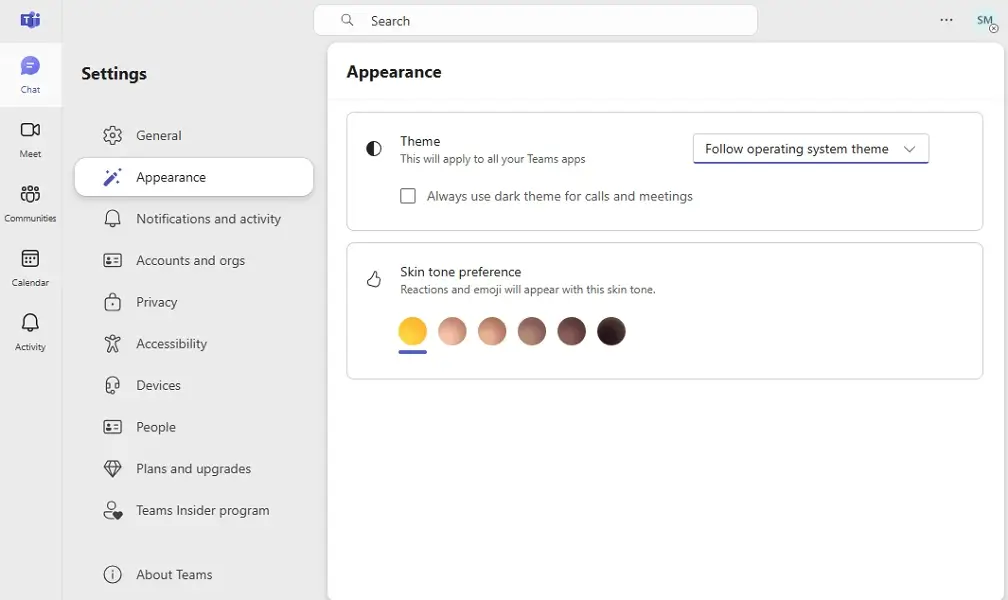1008x600 pixels.
Task: Click the Notifications and activity bell icon
Action: (112, 219)
